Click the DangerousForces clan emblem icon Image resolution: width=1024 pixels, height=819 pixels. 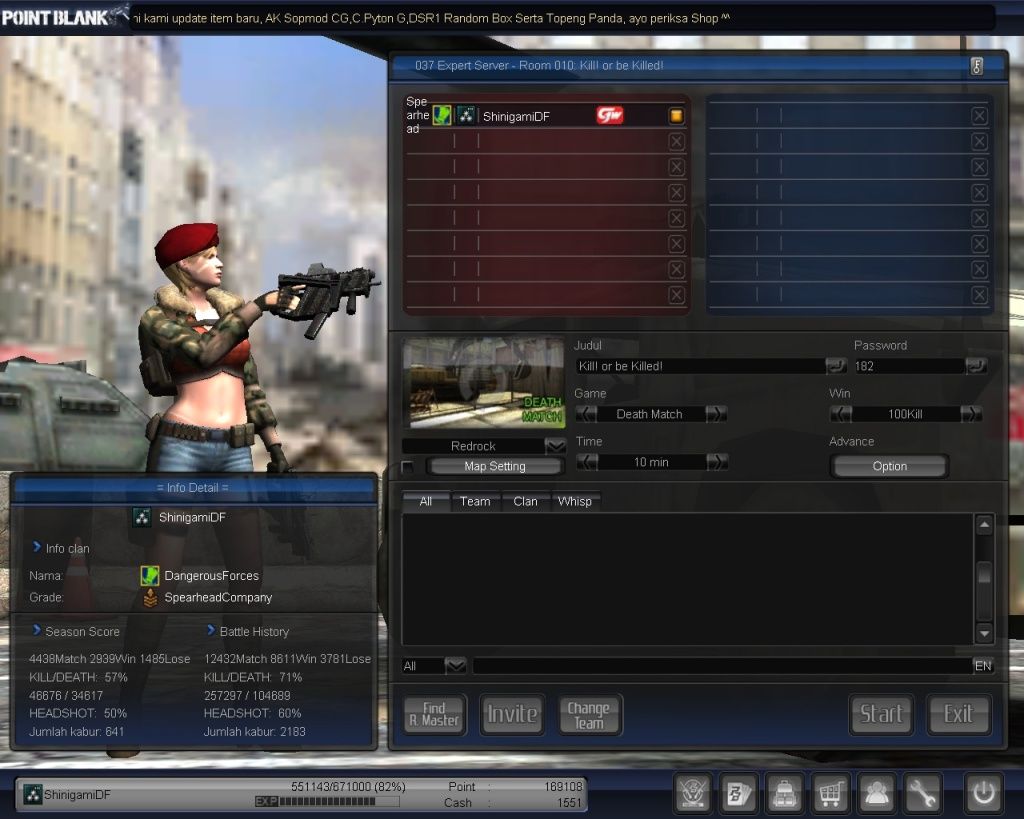click(150, 575)
